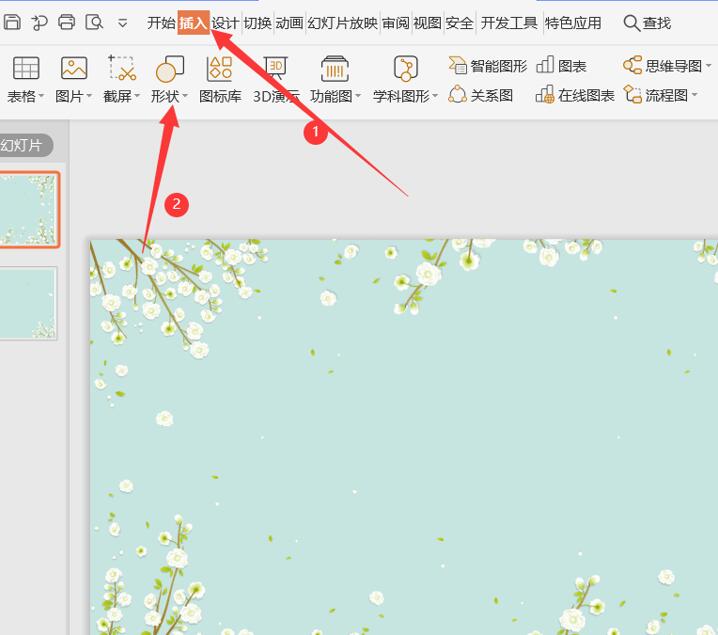Screen dimensions: 718x635
Task: Select the 插入 ribbon tab
Action: 193,22
